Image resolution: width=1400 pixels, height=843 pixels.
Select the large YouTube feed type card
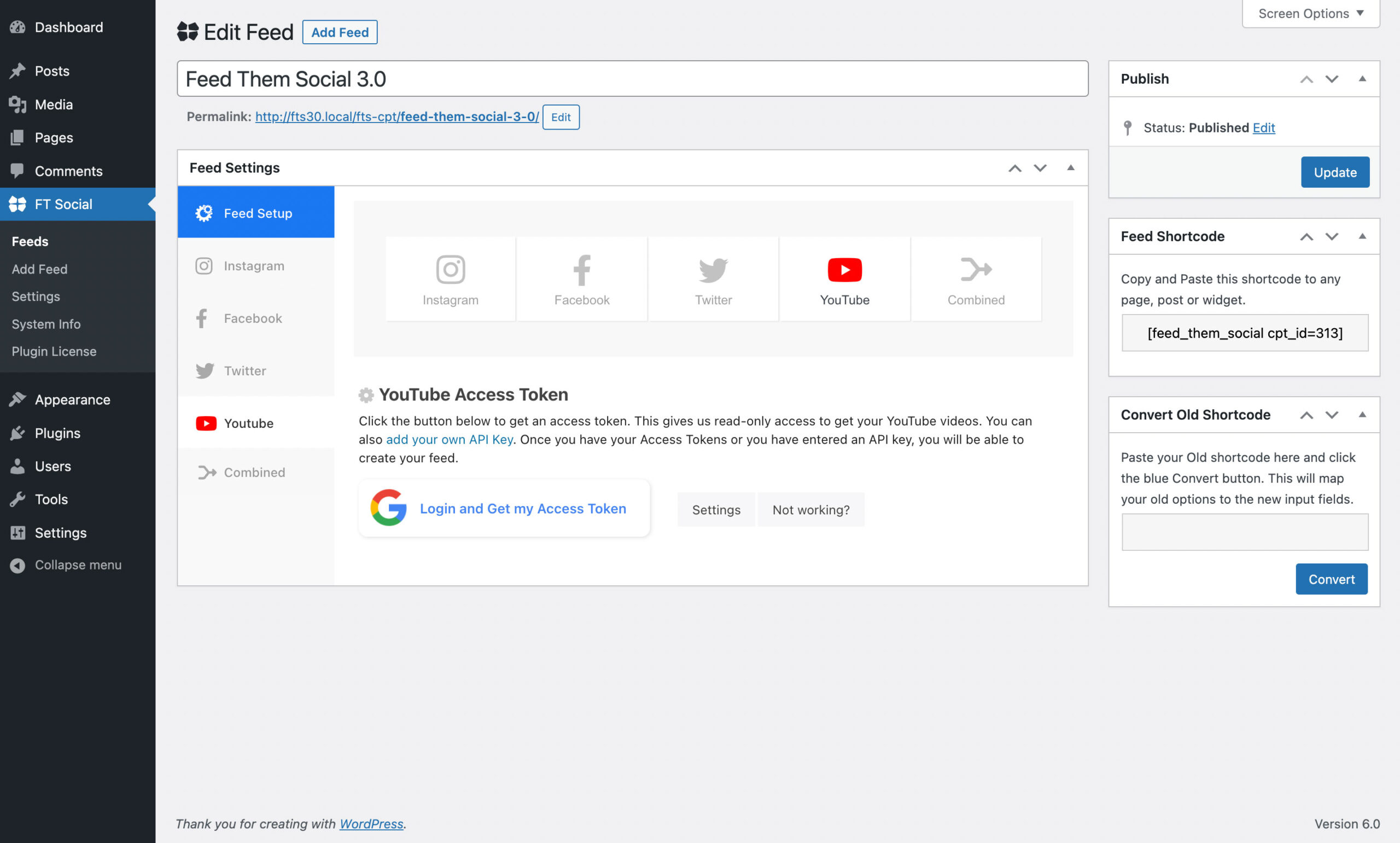click(x=844, y=279)
